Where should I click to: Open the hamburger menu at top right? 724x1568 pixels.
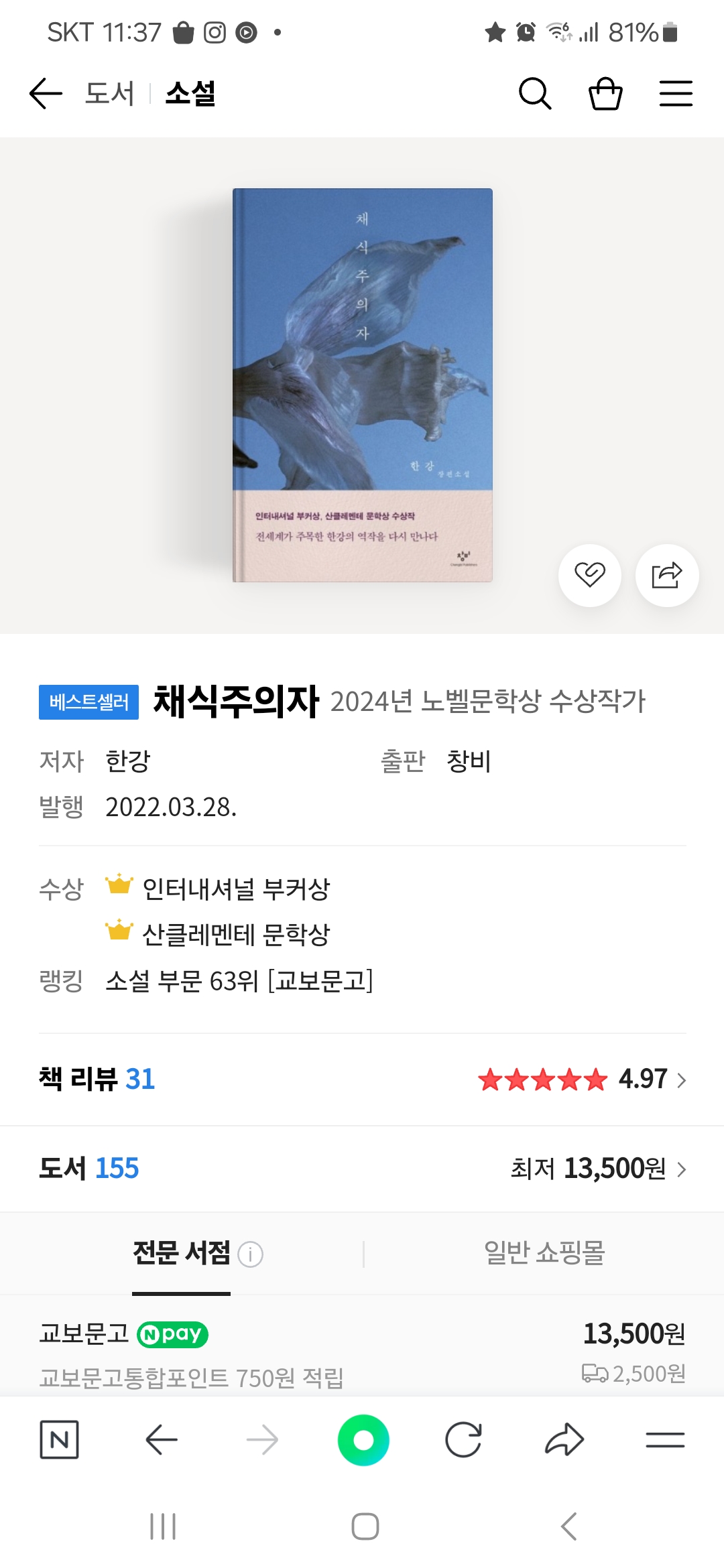[676, 93]
